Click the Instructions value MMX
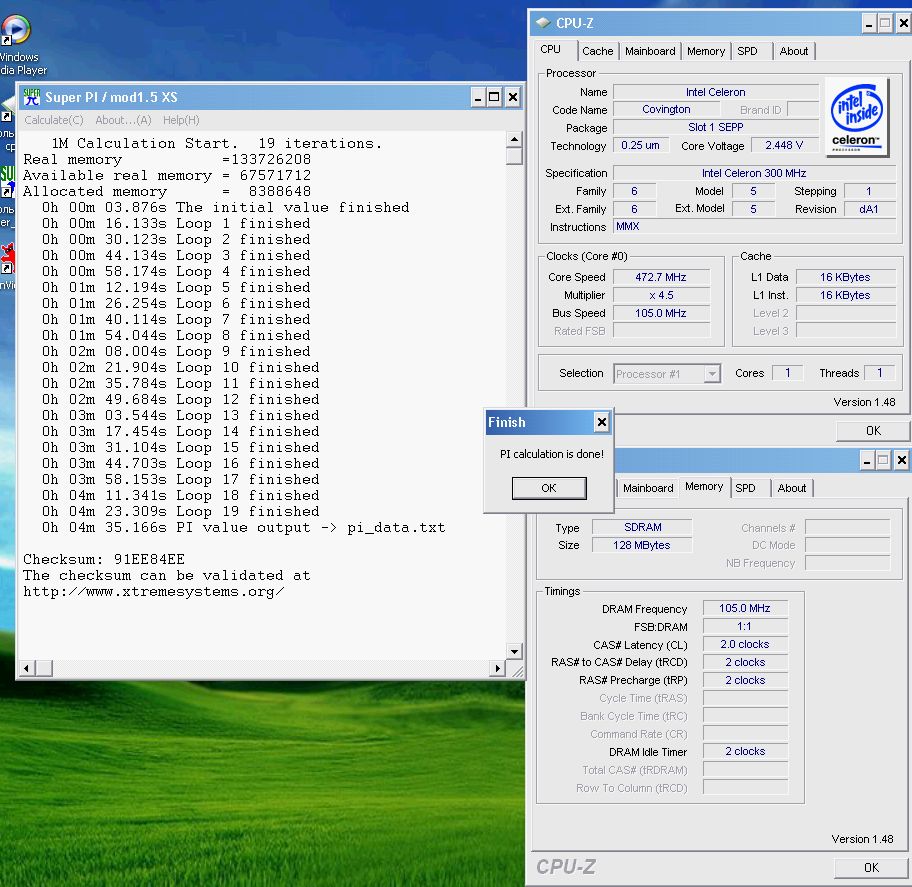Viewport: 912px width, 887px height. click(x=754, y=226)
